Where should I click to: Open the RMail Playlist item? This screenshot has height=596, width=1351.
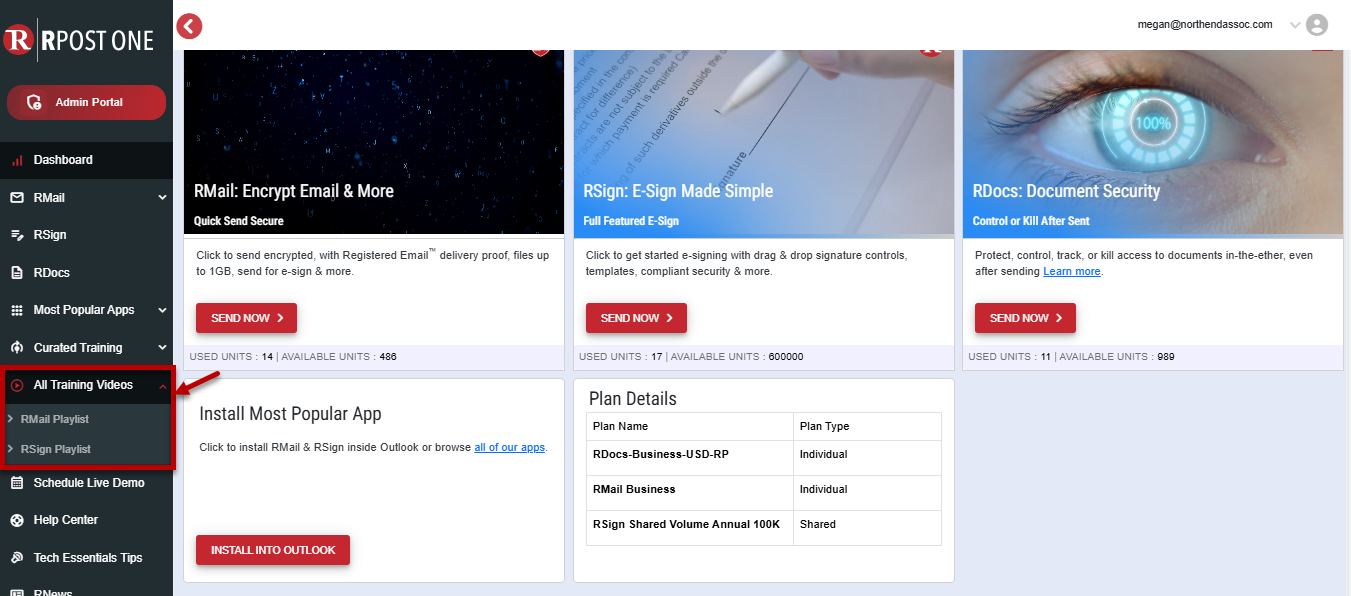tap(55, 419)
